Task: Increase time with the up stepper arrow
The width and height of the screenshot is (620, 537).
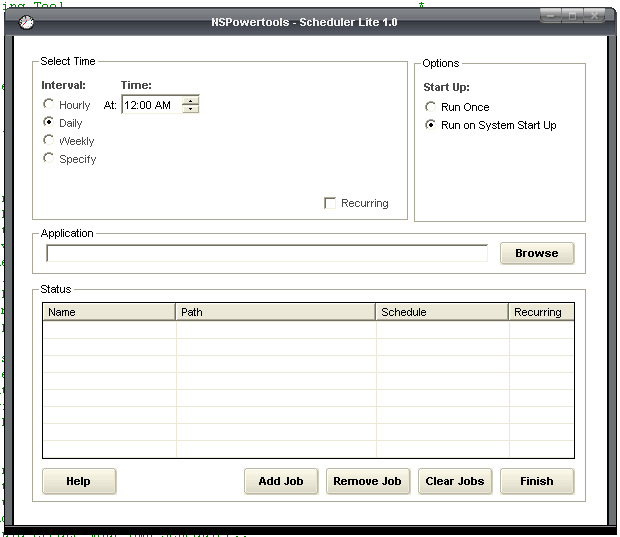Action: [191, 100]
